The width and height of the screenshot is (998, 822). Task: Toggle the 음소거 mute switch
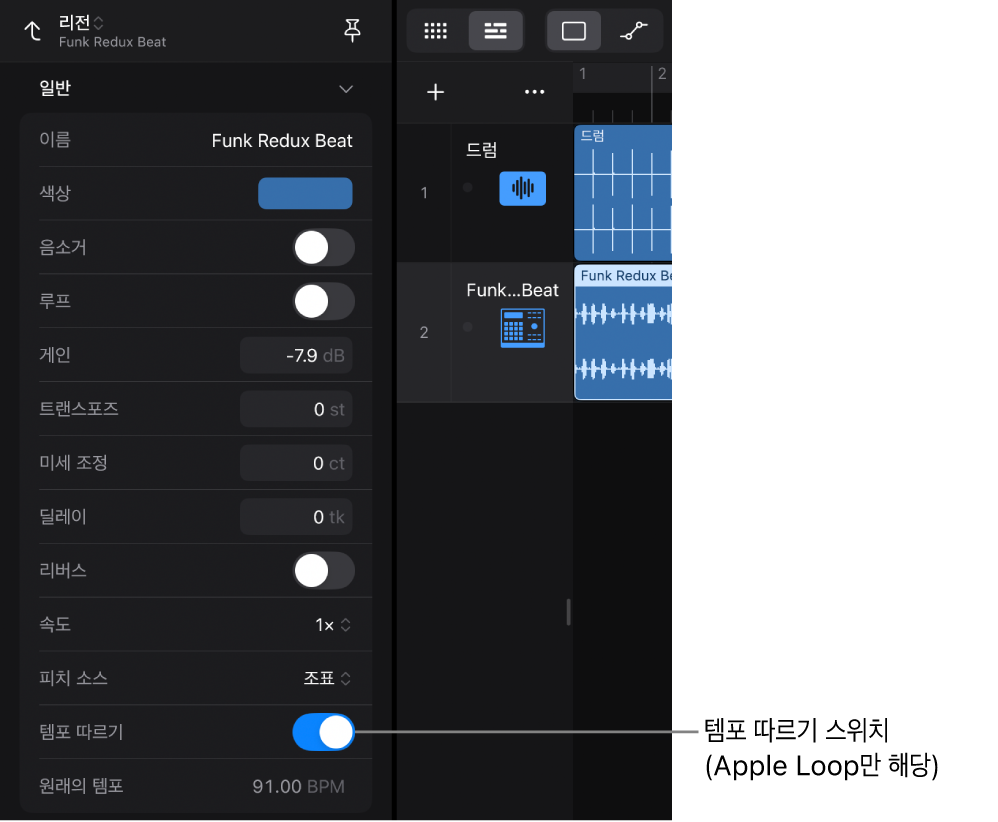tap(323, 247)
